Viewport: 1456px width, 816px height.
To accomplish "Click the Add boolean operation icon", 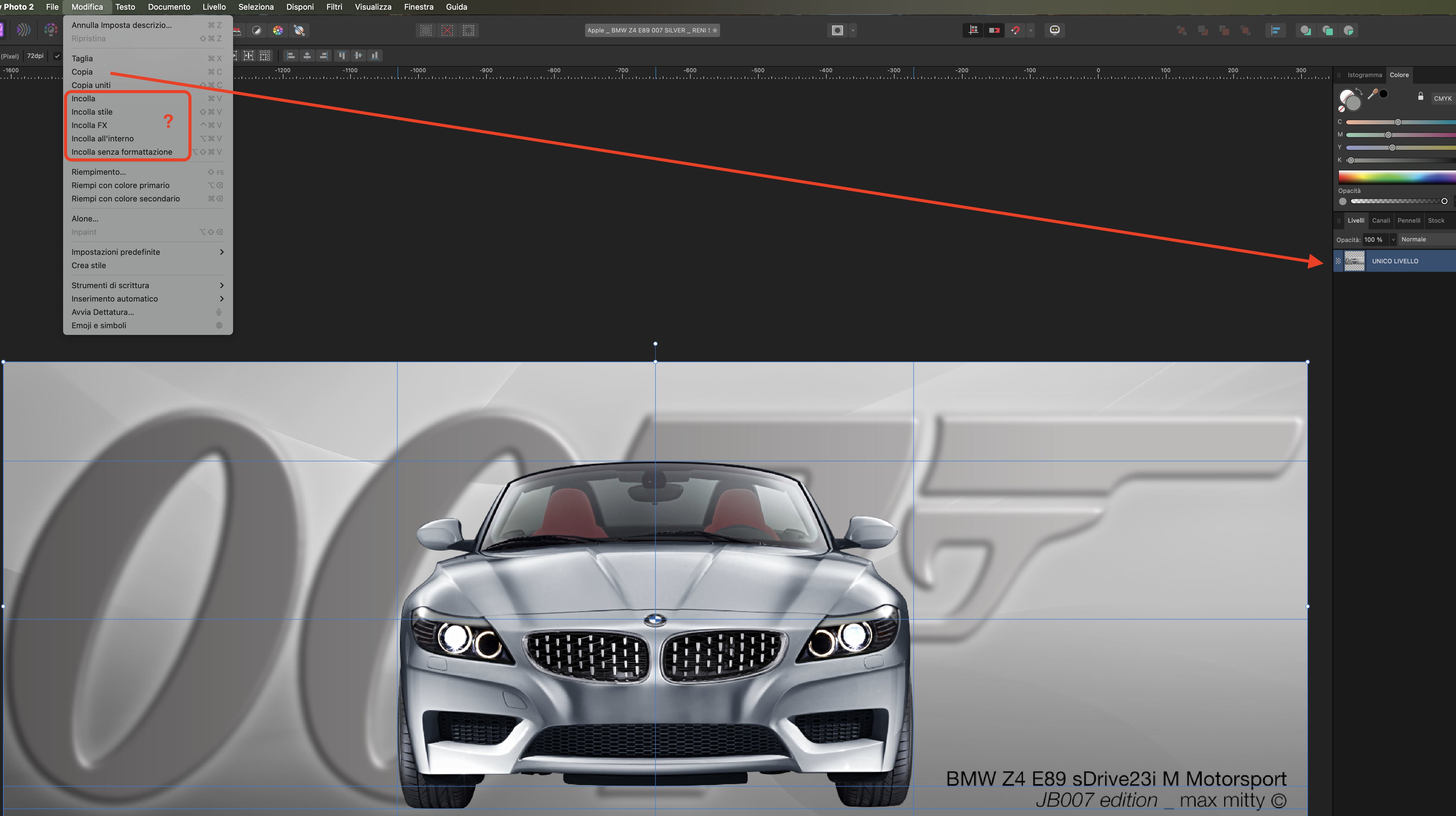I will coord(1306,31).
